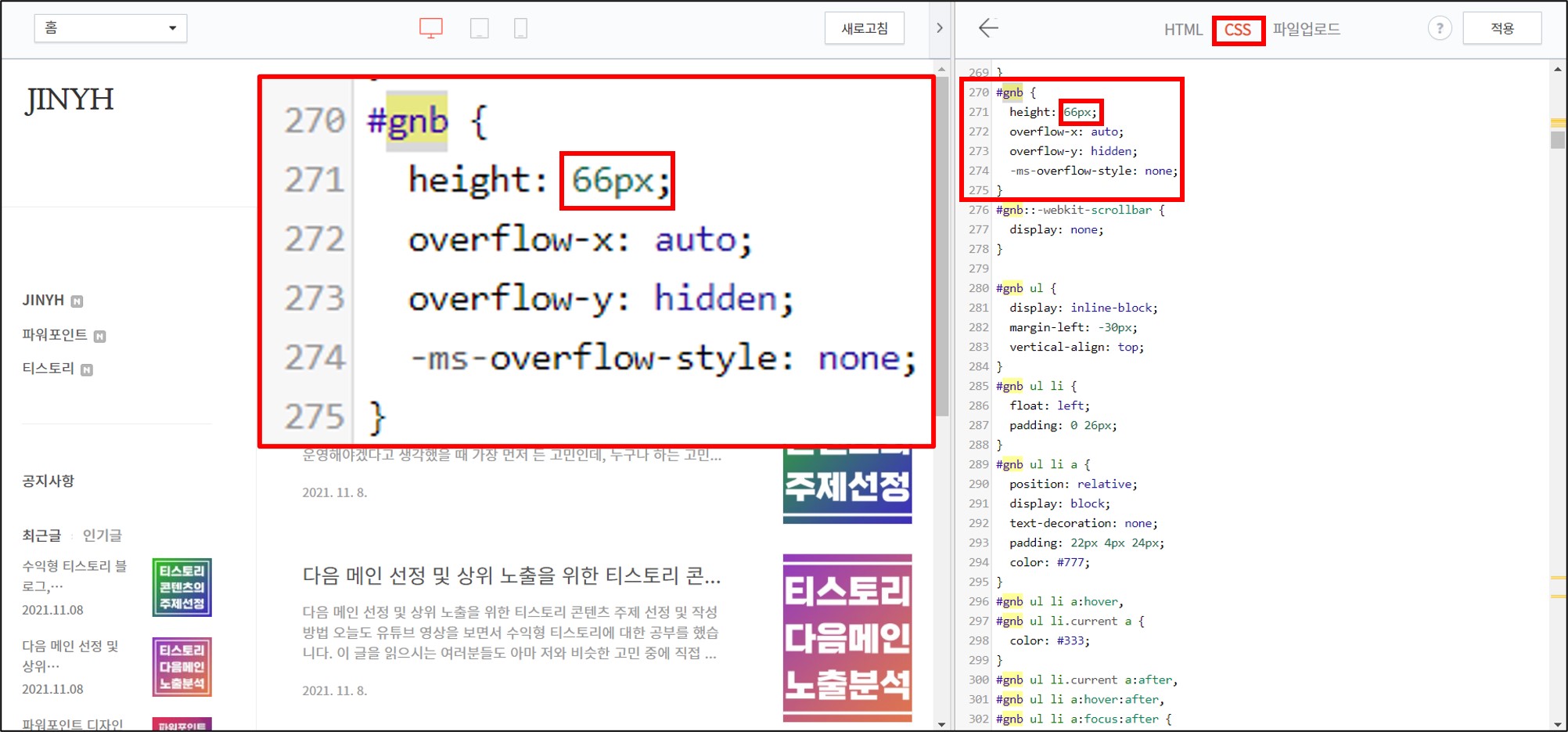Click the 2021. 11. 8. date under second article
The image size is (1568, 732).
tap(334, 691)
